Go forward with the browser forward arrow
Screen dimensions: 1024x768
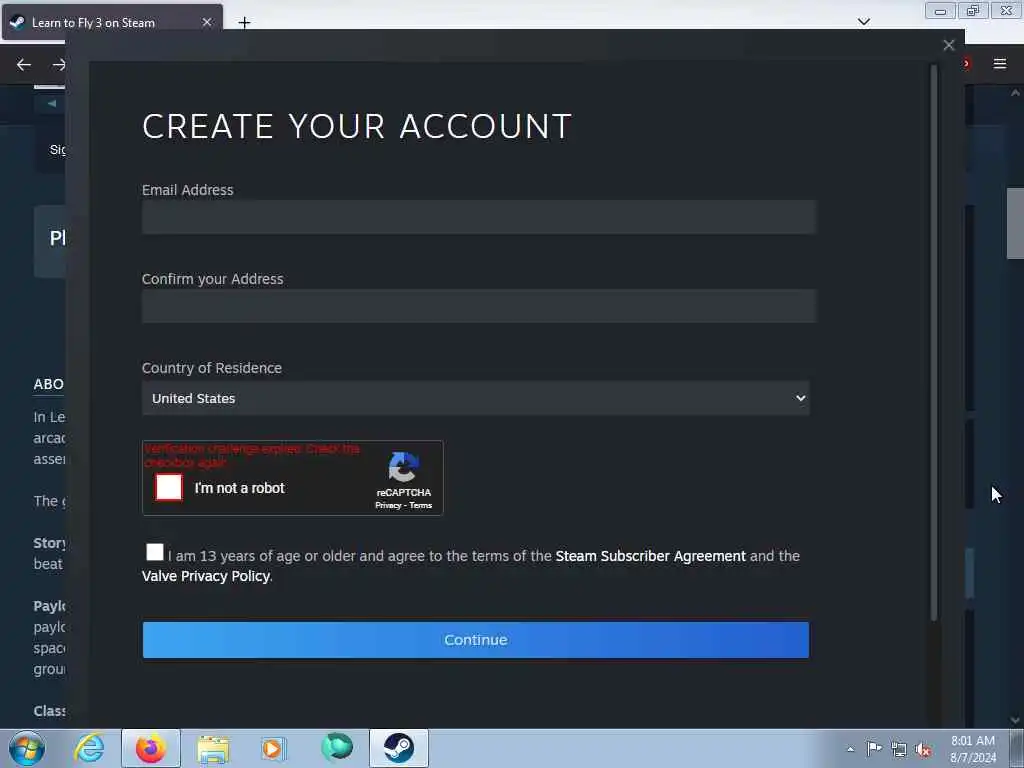pyautogui.click(x=59, y=65)
